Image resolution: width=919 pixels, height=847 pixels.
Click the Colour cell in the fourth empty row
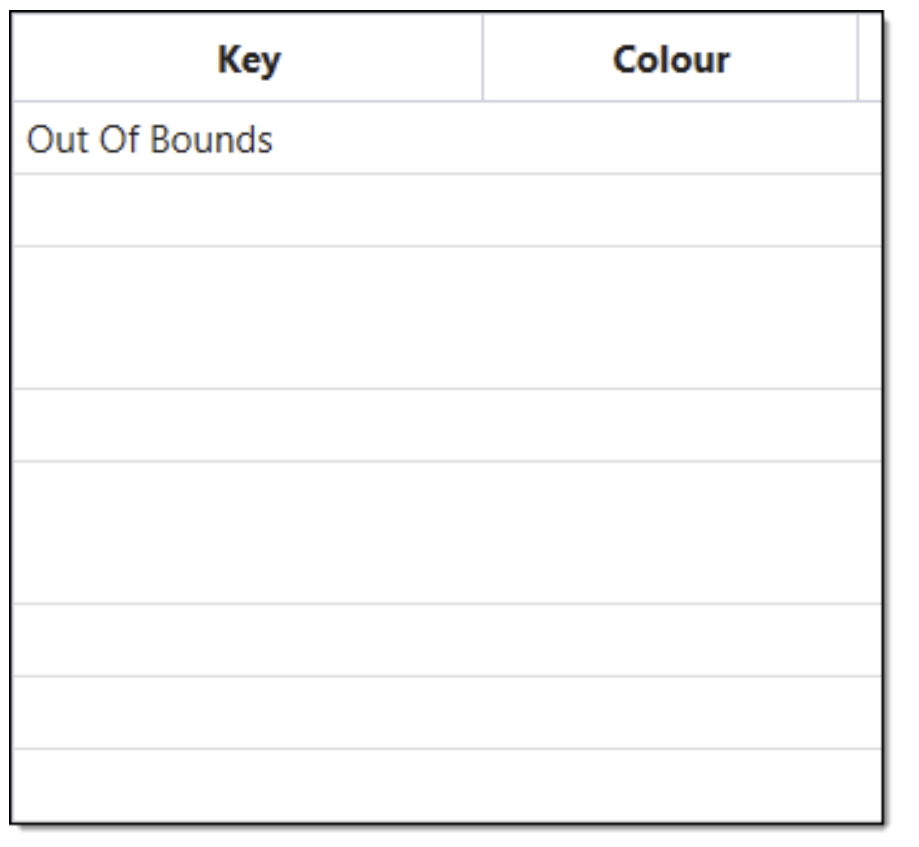(670, 532)
